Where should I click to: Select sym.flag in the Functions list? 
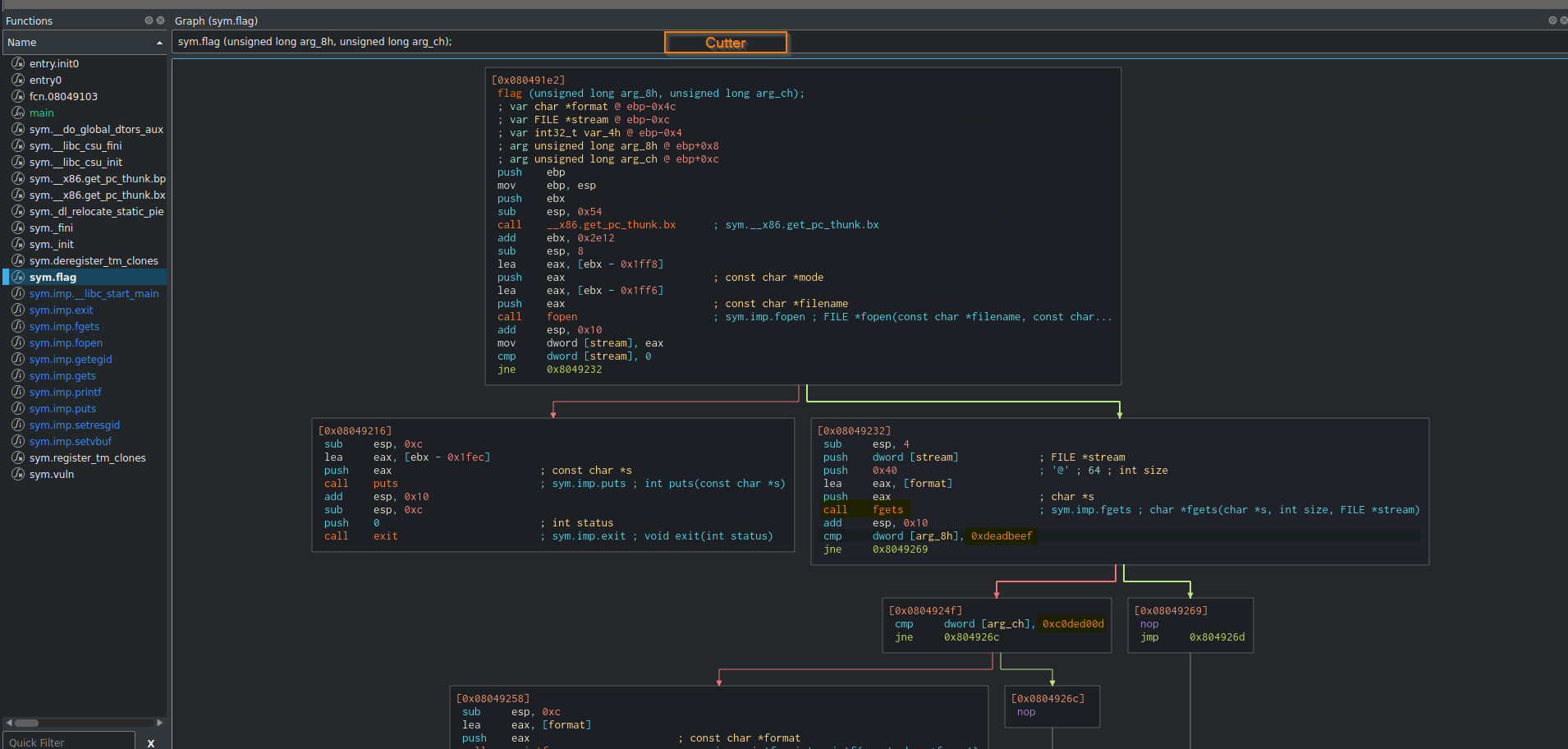pos(85,277)
